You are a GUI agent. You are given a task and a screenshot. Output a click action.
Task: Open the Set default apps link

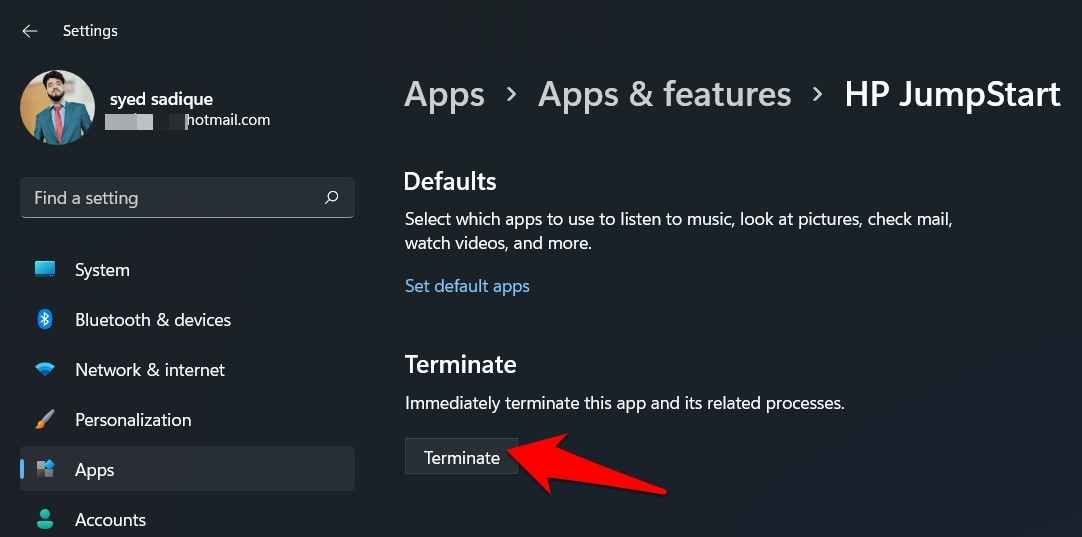tap(467, 286)
